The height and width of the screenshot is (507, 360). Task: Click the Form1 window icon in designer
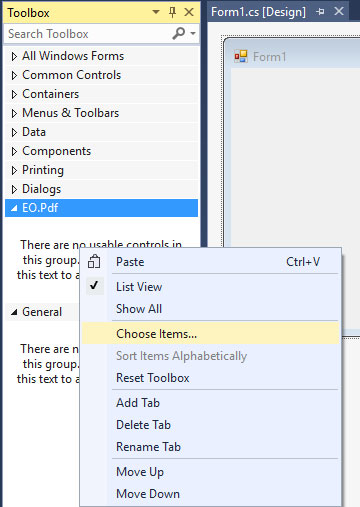click(241, 56)
